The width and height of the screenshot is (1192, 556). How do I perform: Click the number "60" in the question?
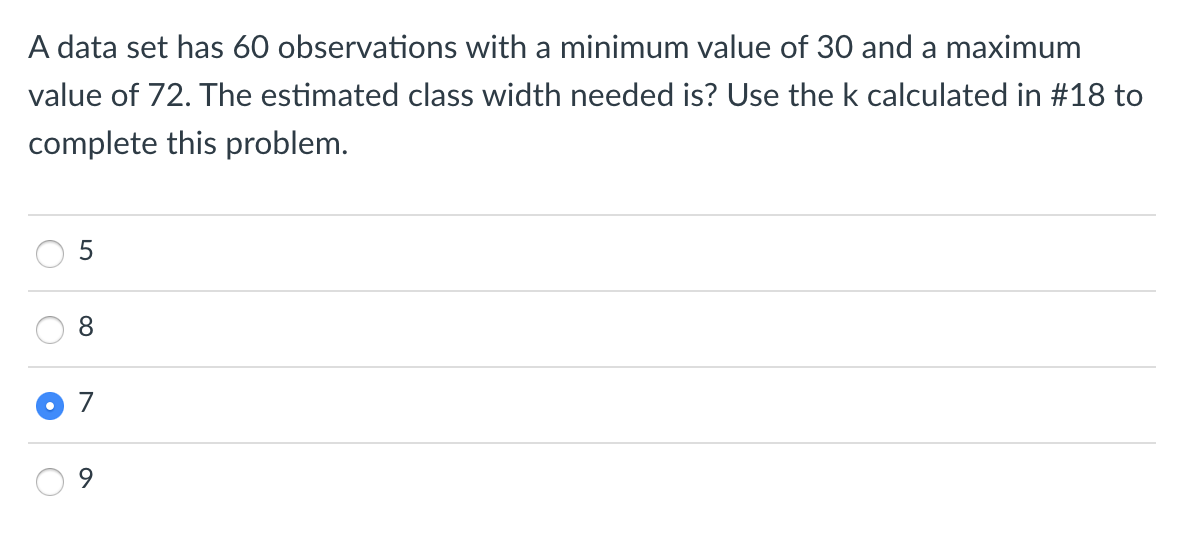point(251,48)
